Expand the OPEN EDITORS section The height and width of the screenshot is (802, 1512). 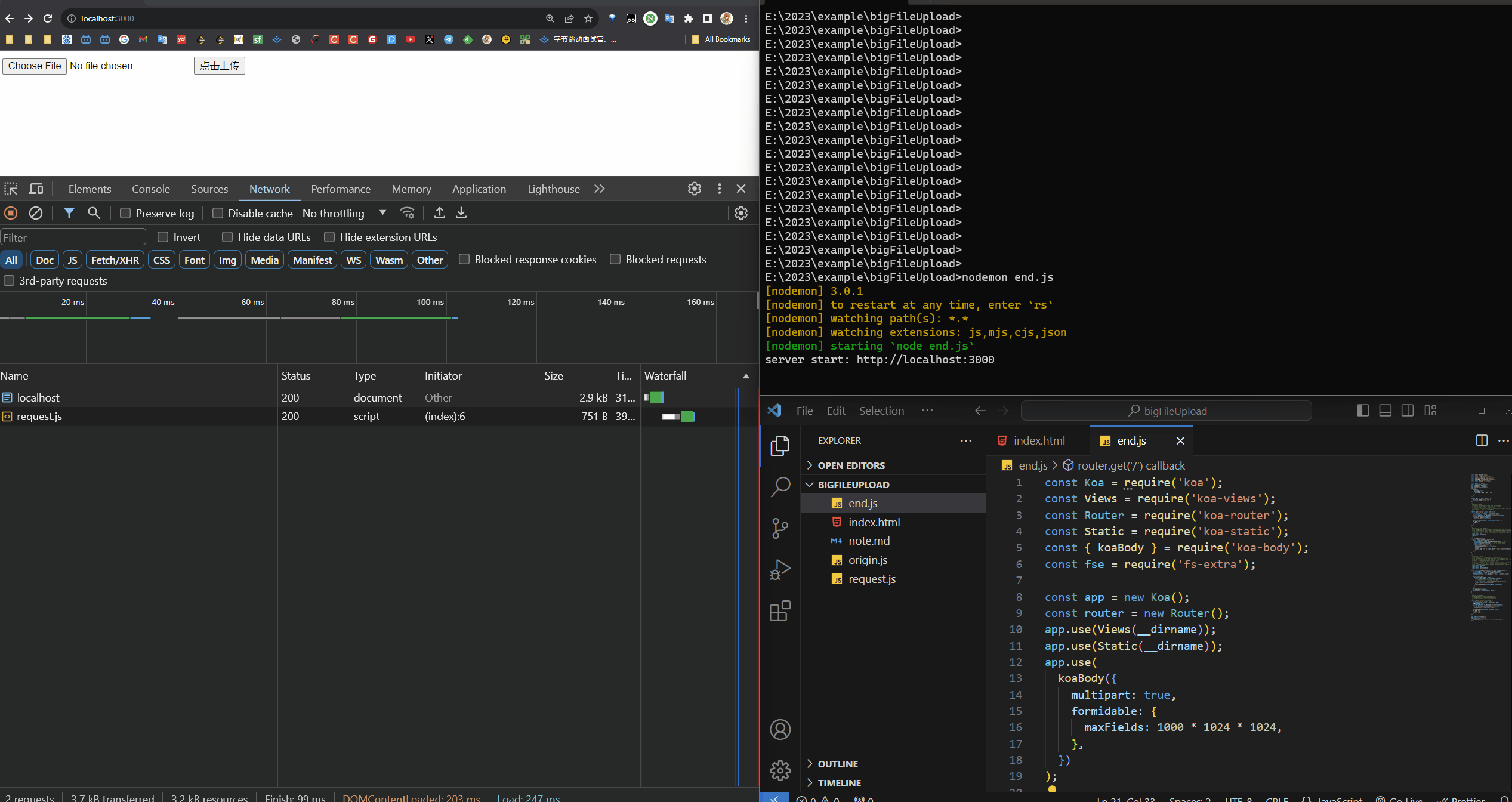point(851,465)
